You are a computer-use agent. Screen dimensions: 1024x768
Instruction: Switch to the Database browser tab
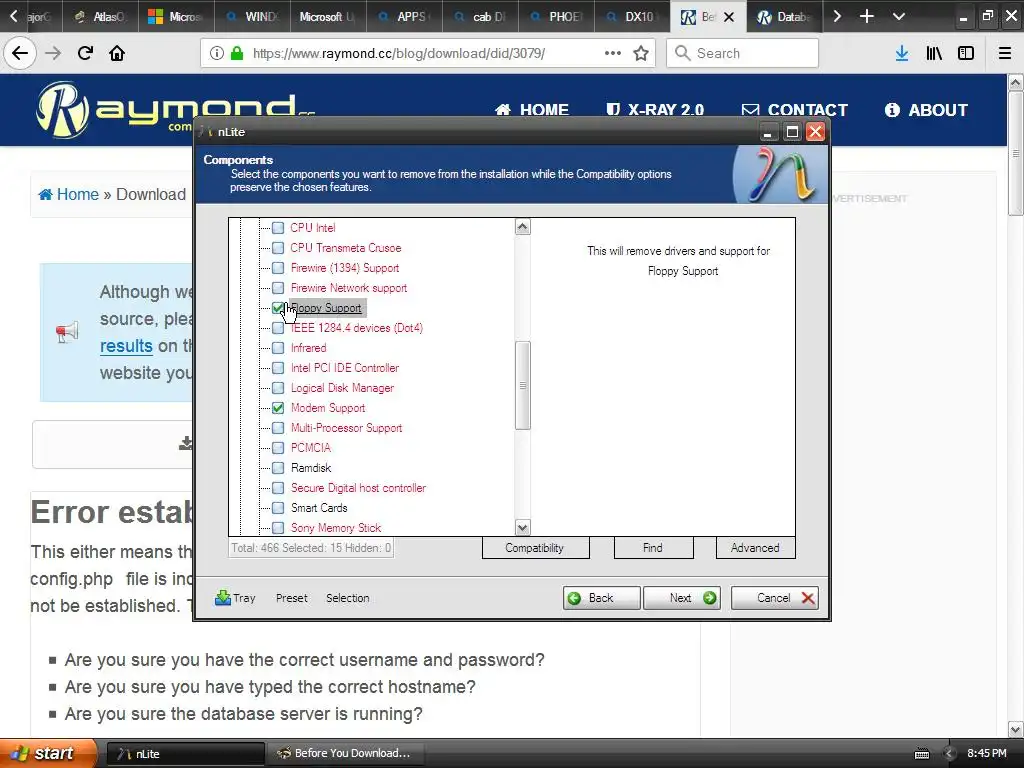(x=784, y=16)
